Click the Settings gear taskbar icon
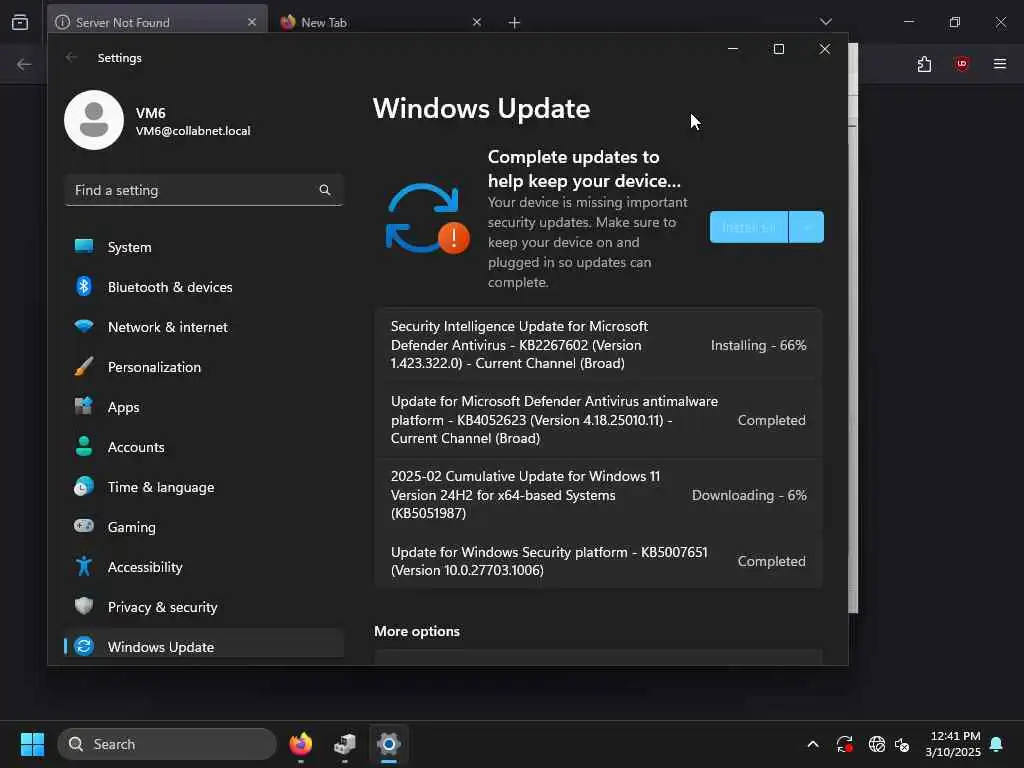Image resolution: width=1024 pixels, height=768 pixels. pos(389,744)
